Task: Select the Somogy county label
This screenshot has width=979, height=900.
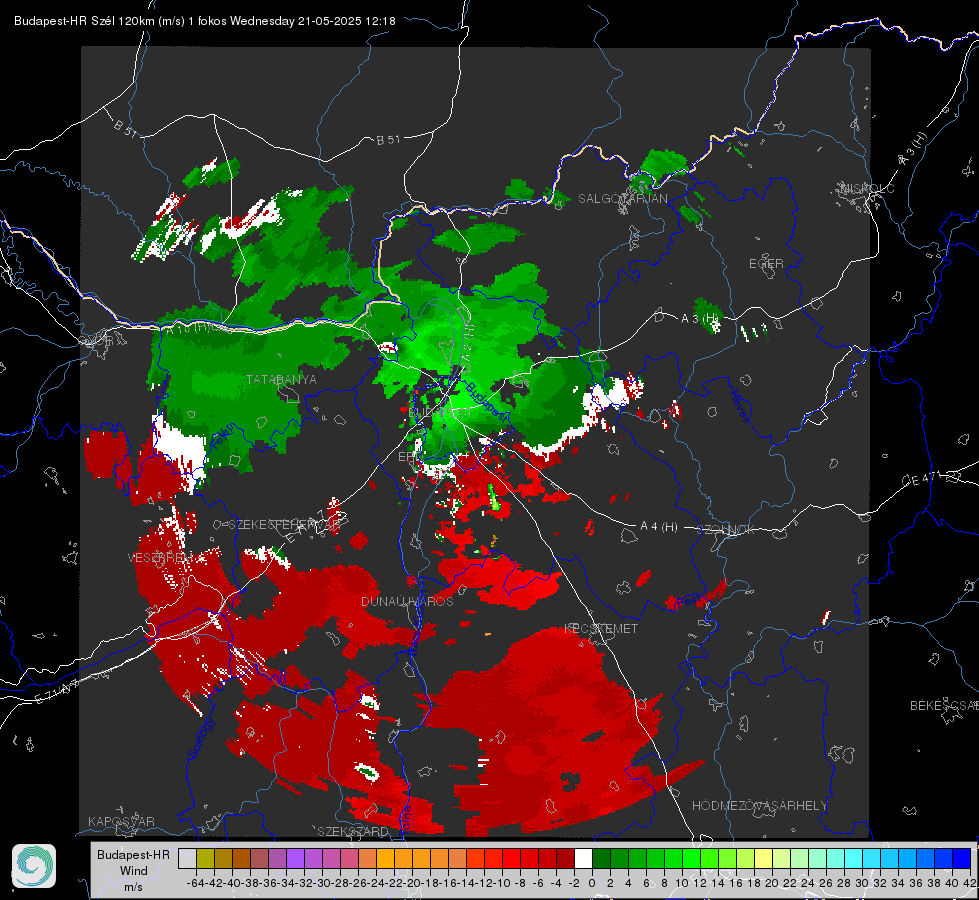Action: click(x=200, y=739)
